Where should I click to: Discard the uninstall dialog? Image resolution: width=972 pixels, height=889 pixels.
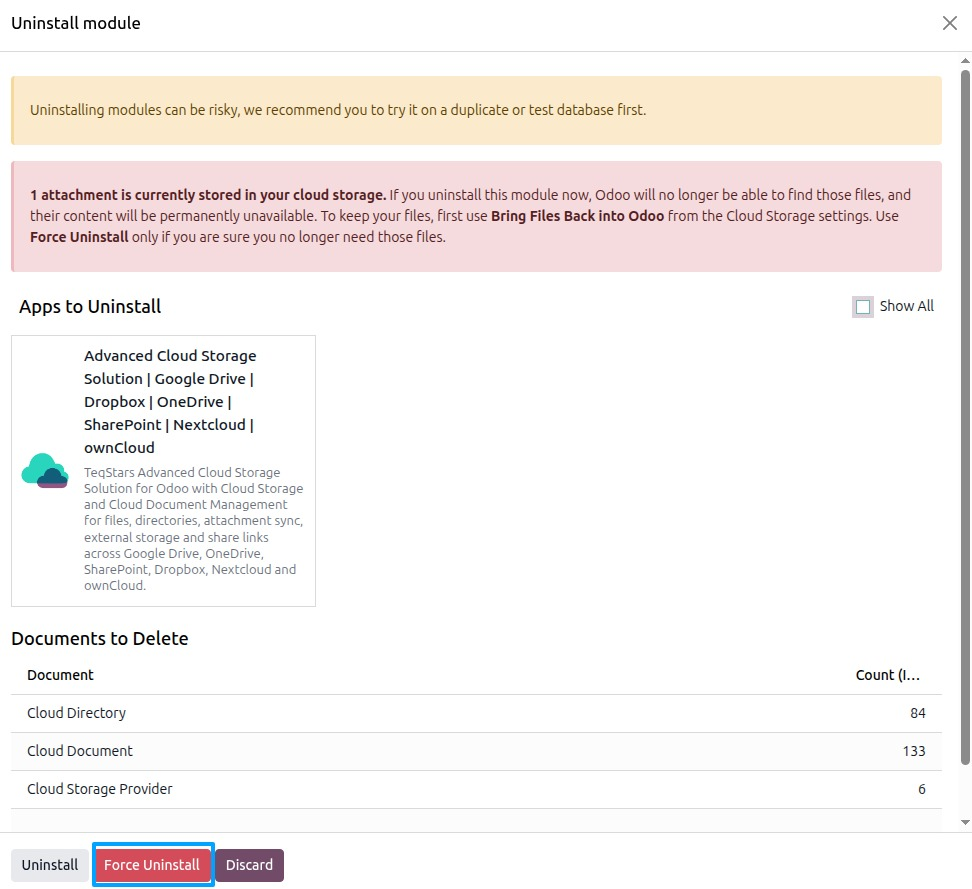[249, 865]
